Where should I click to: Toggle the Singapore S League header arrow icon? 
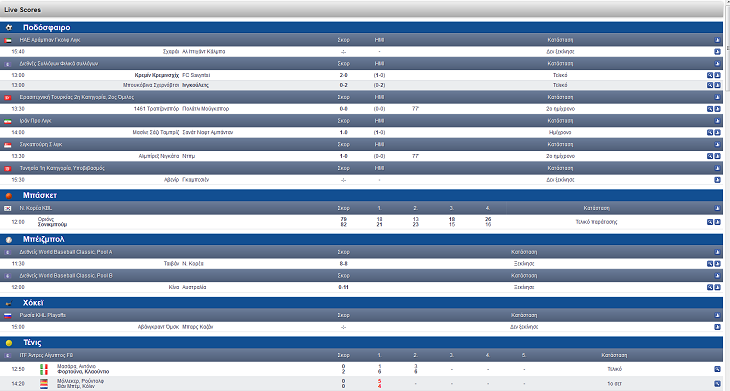click(717, 145)
